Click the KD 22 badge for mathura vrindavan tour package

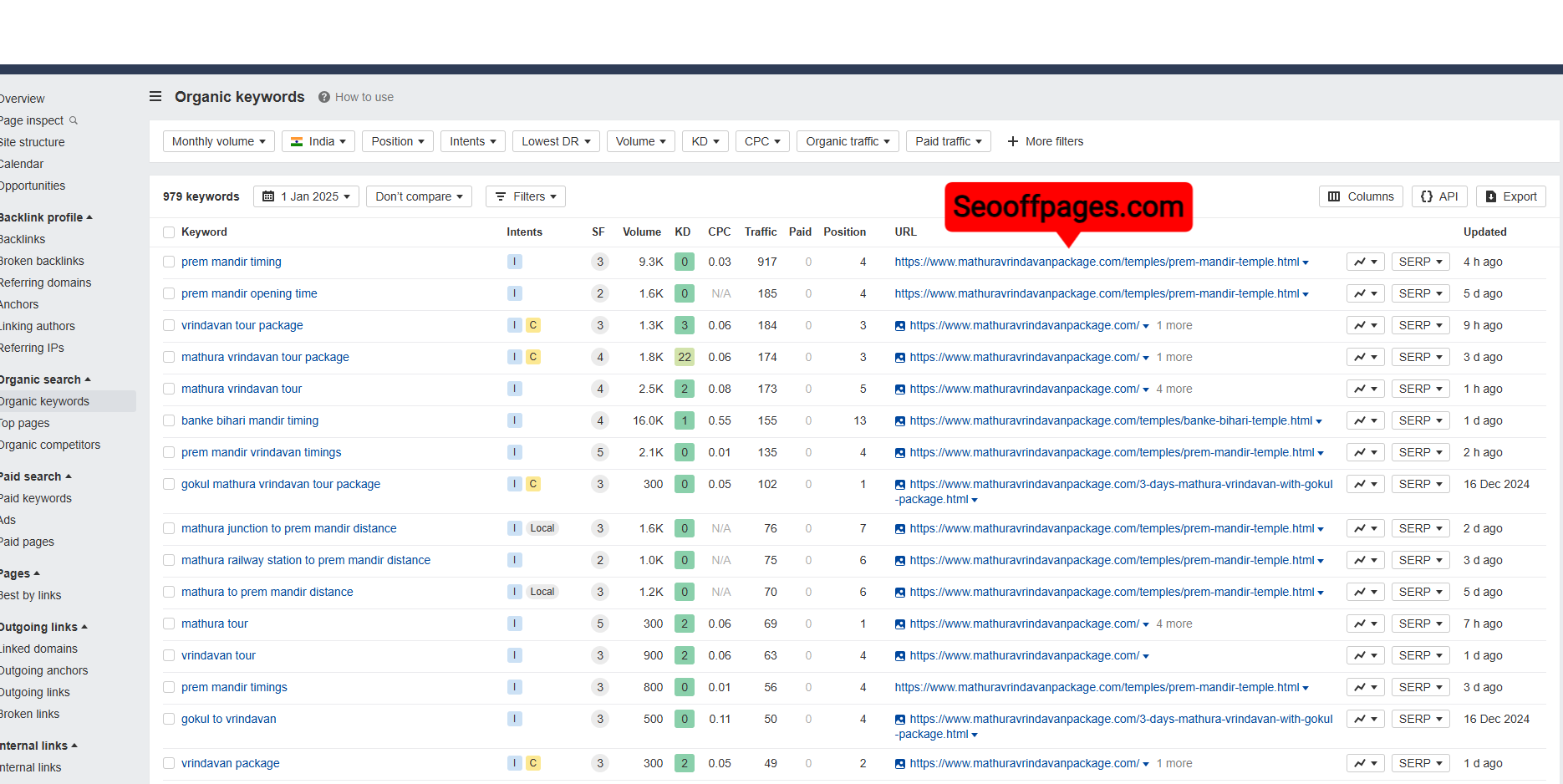(685, 357)
